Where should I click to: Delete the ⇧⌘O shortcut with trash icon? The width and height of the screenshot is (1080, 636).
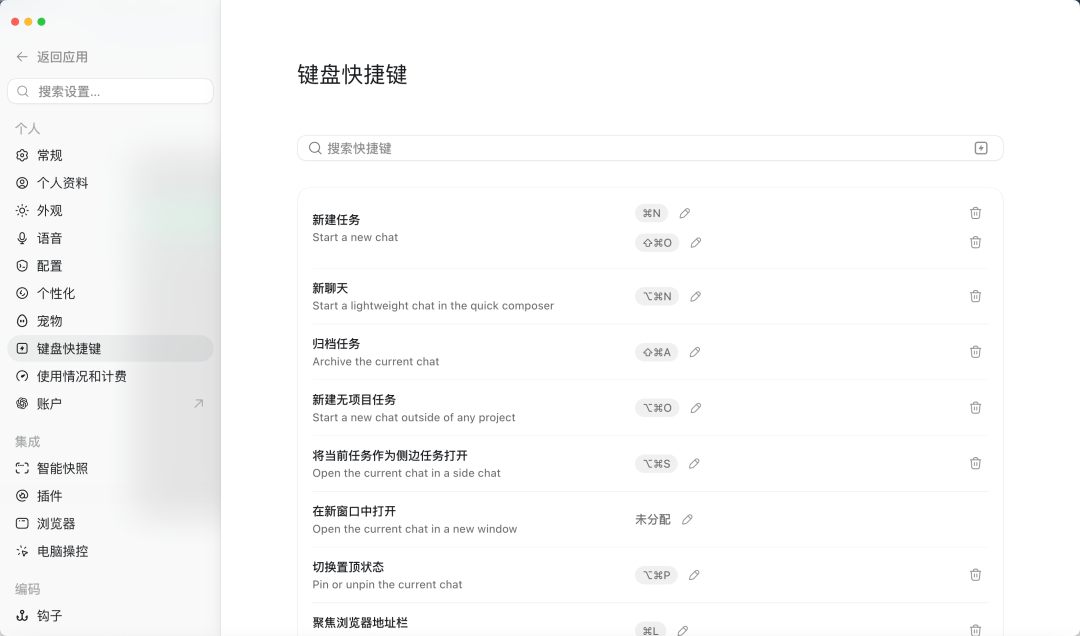pos(975,243)
